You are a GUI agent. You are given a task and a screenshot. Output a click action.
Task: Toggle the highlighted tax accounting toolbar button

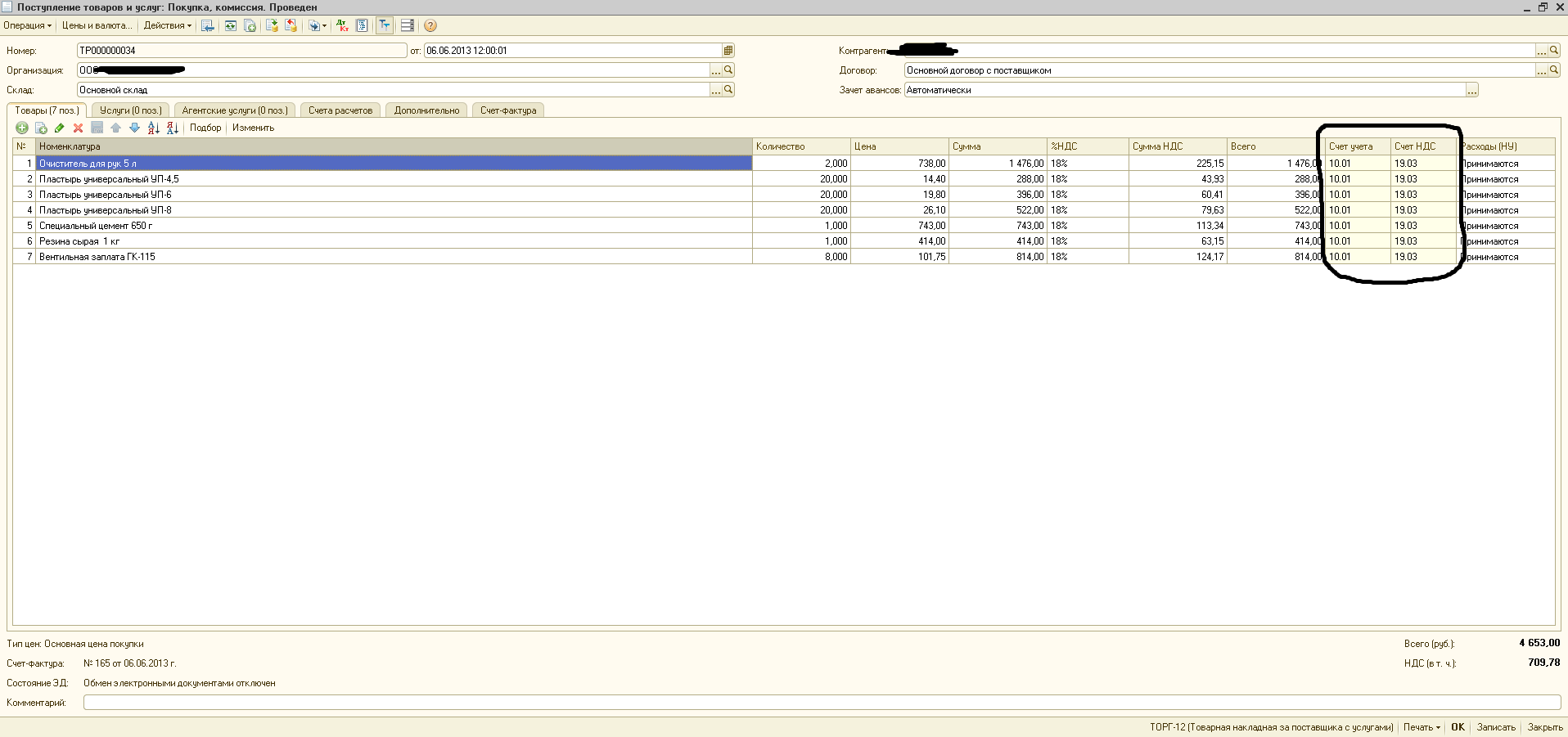[384, 25]
